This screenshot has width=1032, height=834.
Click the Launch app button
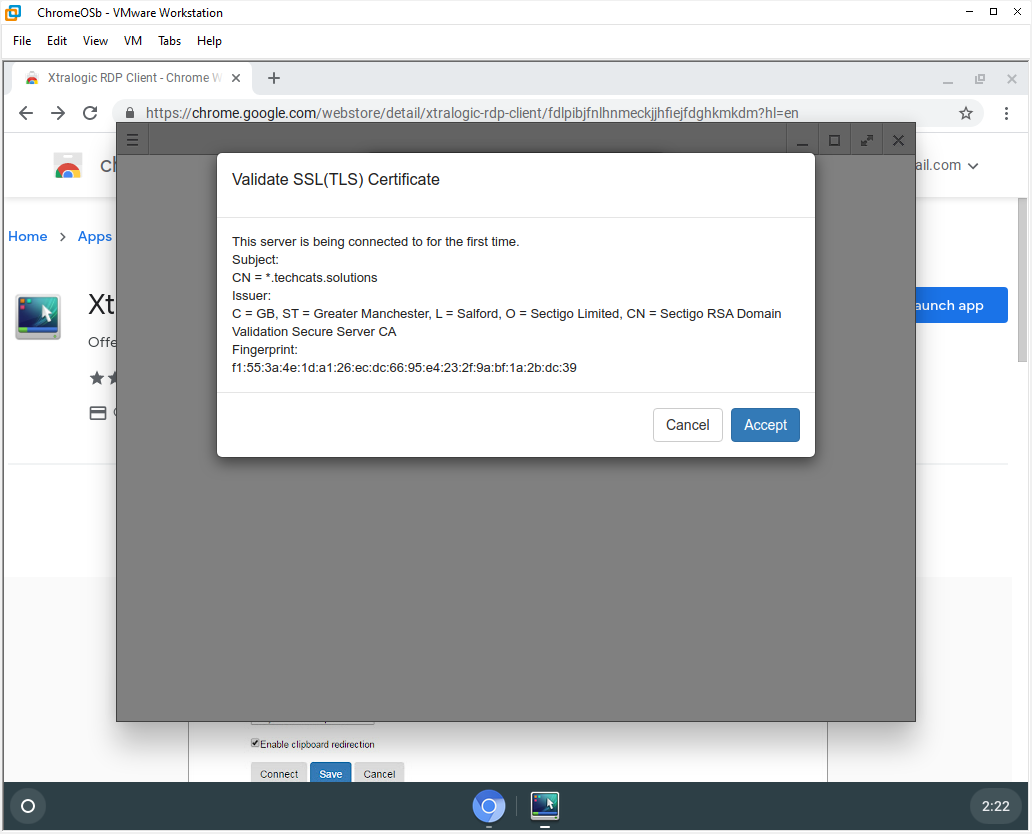[x=961, y=305]
